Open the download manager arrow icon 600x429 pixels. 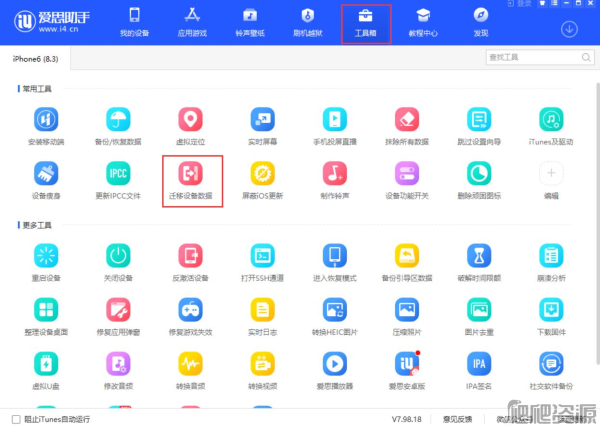(x=569, y=29)
